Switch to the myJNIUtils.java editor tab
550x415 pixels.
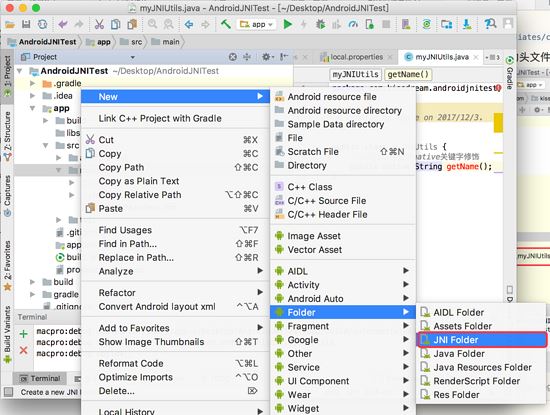pos(441,57)
